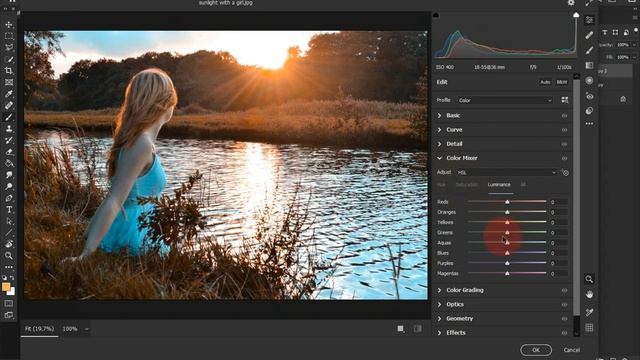Toggle Geometry panel visibility eye
Image resolution: width=640 pixels, height=360 pixels.
tap(564, 319)
